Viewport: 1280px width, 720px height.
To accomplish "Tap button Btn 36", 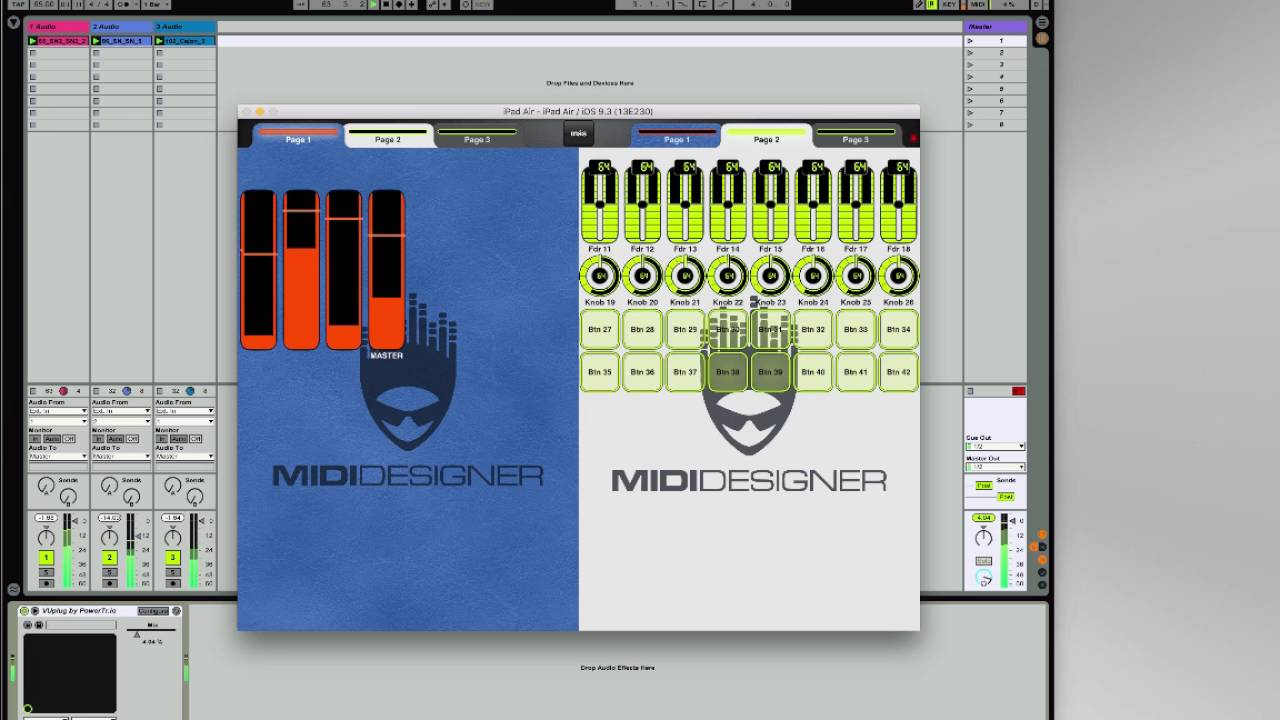I will pyautogui.click(x=643, y=372).
